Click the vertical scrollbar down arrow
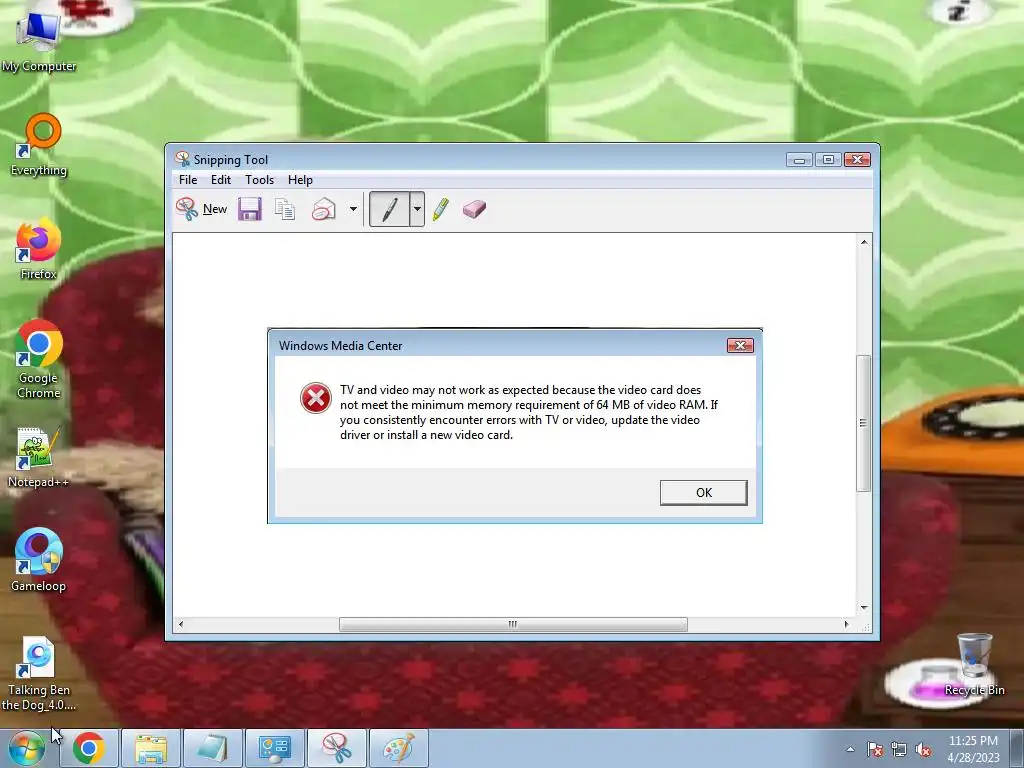1024x768 pixels. [x=864, y=607]
